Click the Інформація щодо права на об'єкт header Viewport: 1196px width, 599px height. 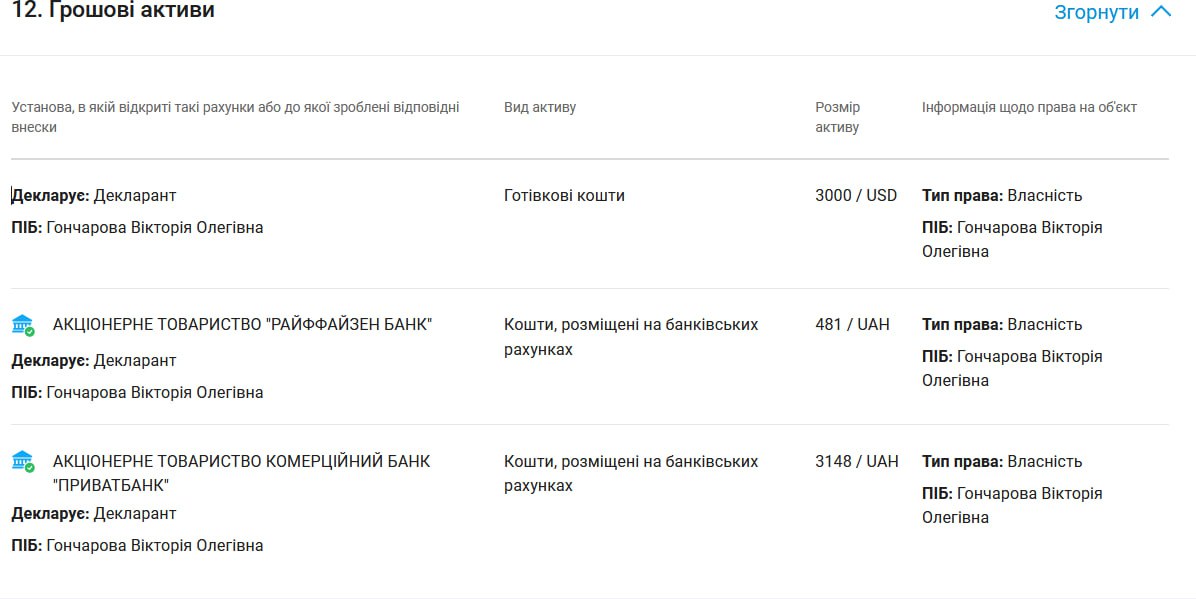(1029, 107)
